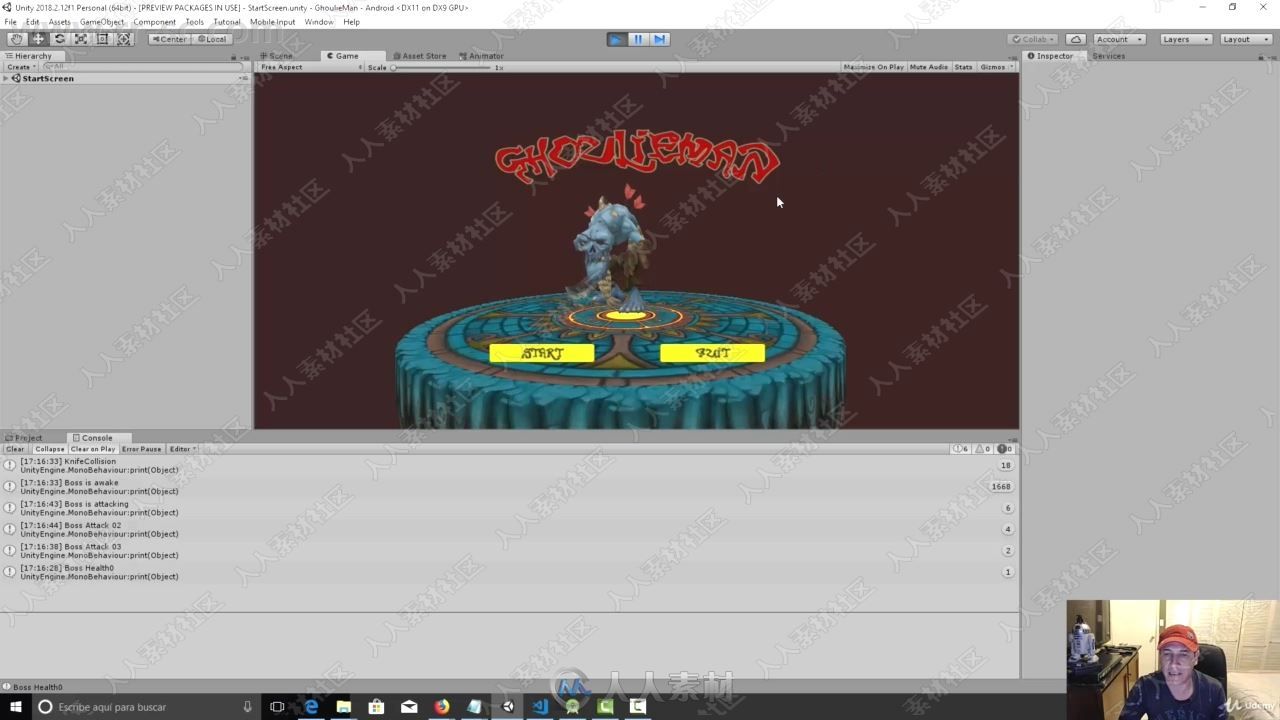This screenshot has width=1280, height=720.
Task: Switch to the Scene tab
Action: click(277, 56)
